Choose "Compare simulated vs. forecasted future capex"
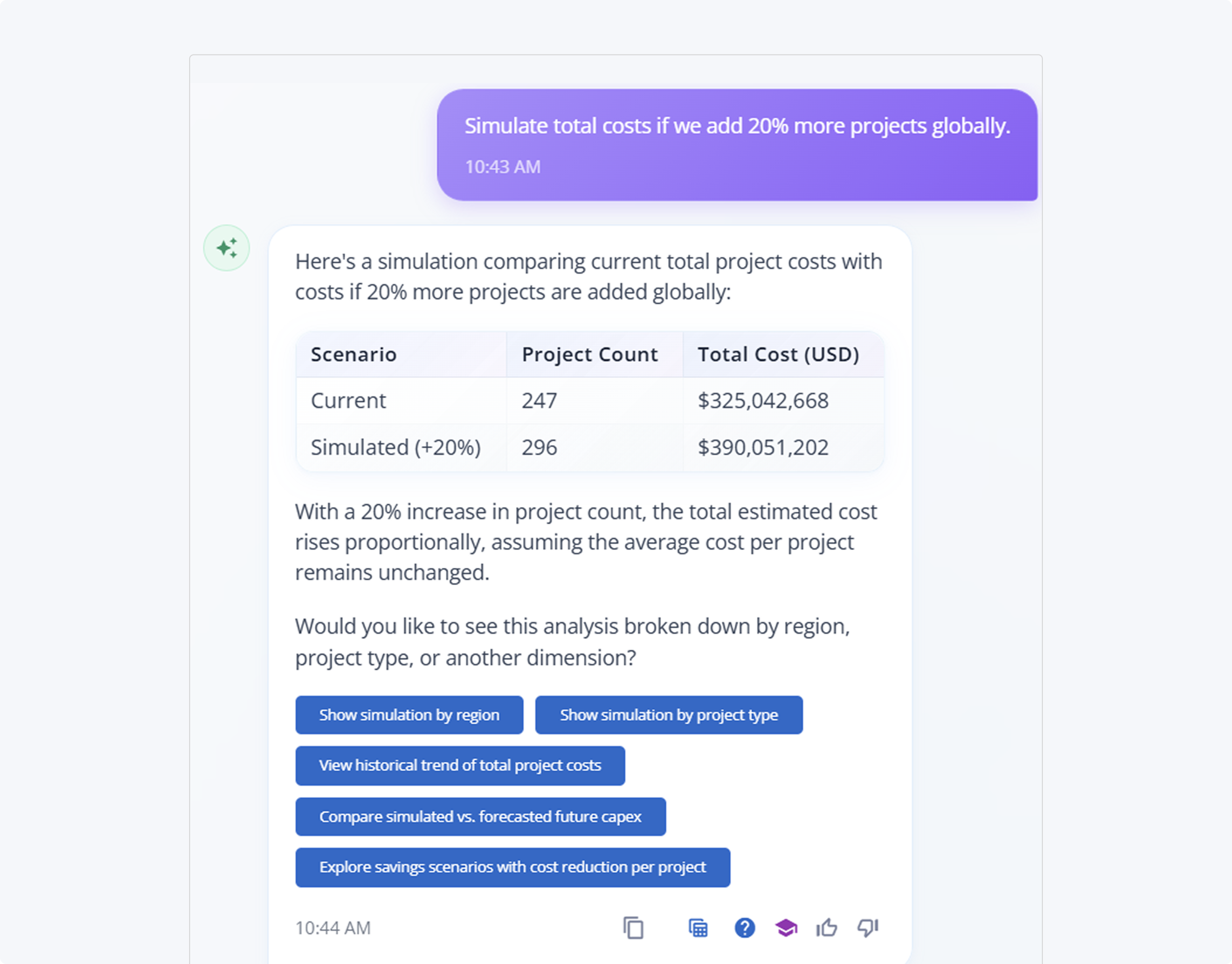This screenshot has width=1232, height=964. pos(480,817)
